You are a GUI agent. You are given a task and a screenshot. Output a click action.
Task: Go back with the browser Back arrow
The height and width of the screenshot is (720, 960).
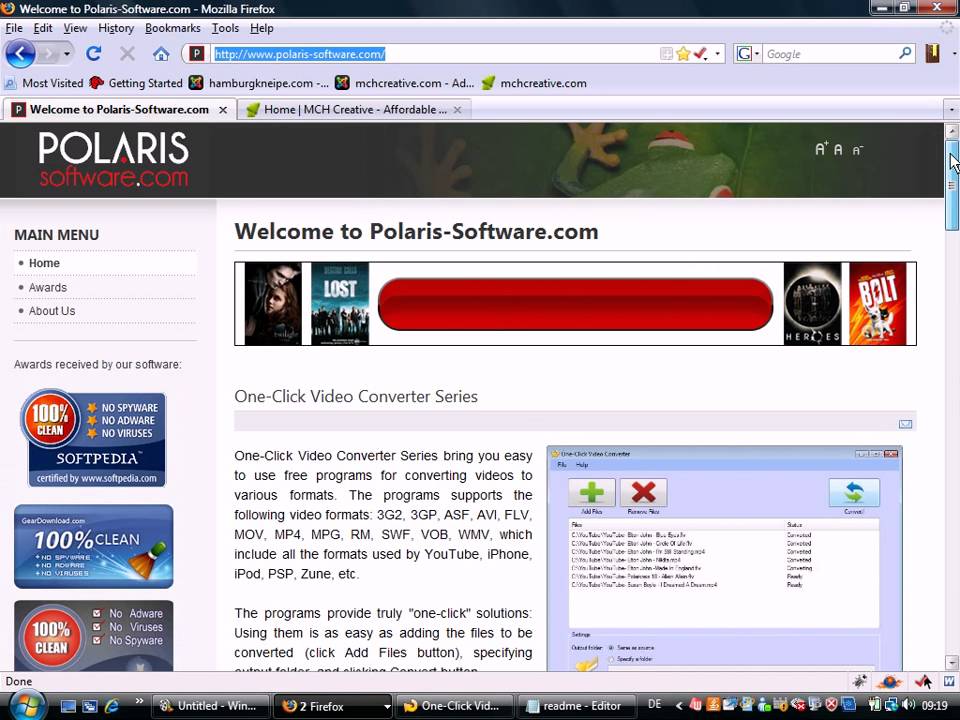20,54
